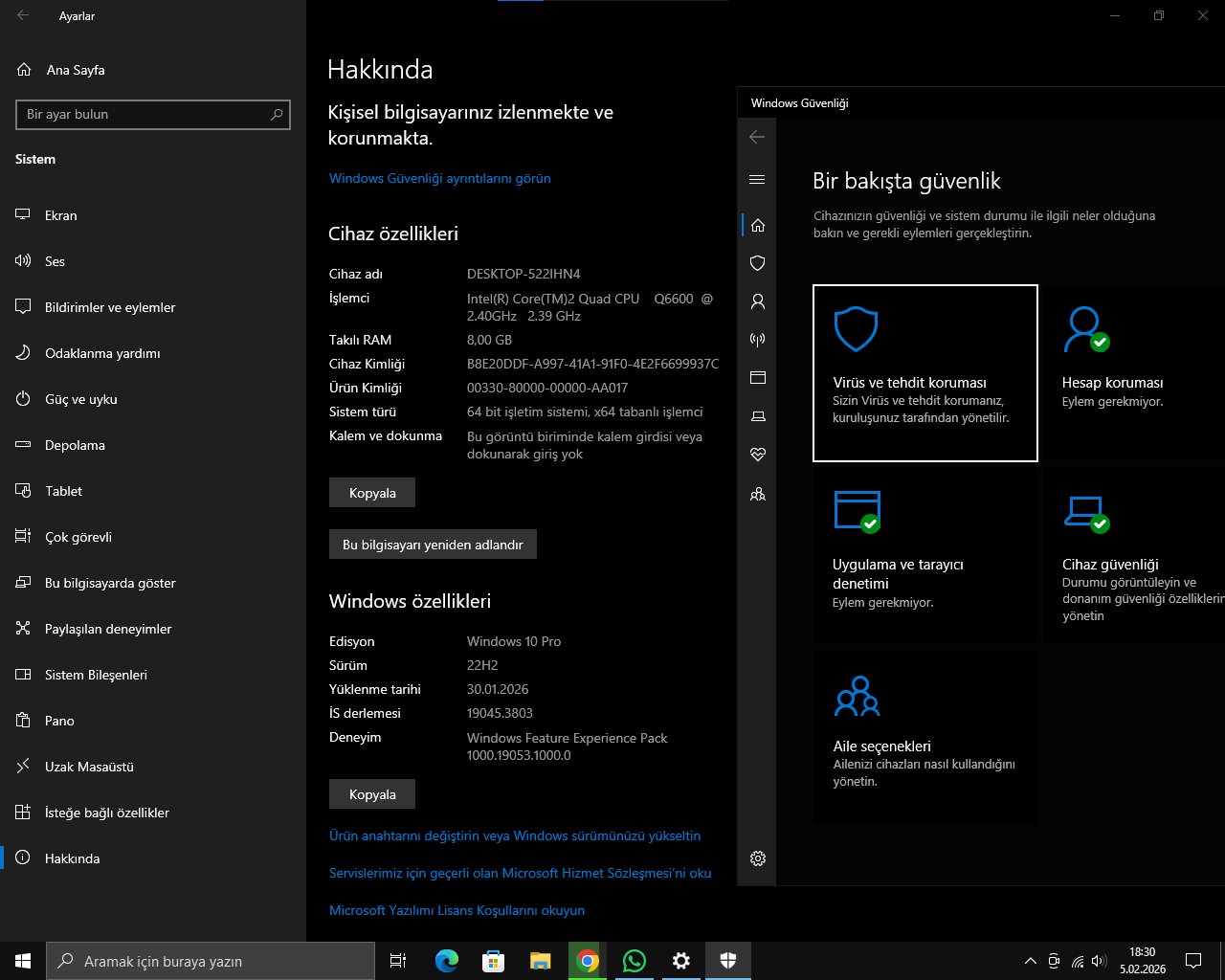Open device health heart icon in sidebar
Viewport: 1225px width, 980px height.
point(758,455)
